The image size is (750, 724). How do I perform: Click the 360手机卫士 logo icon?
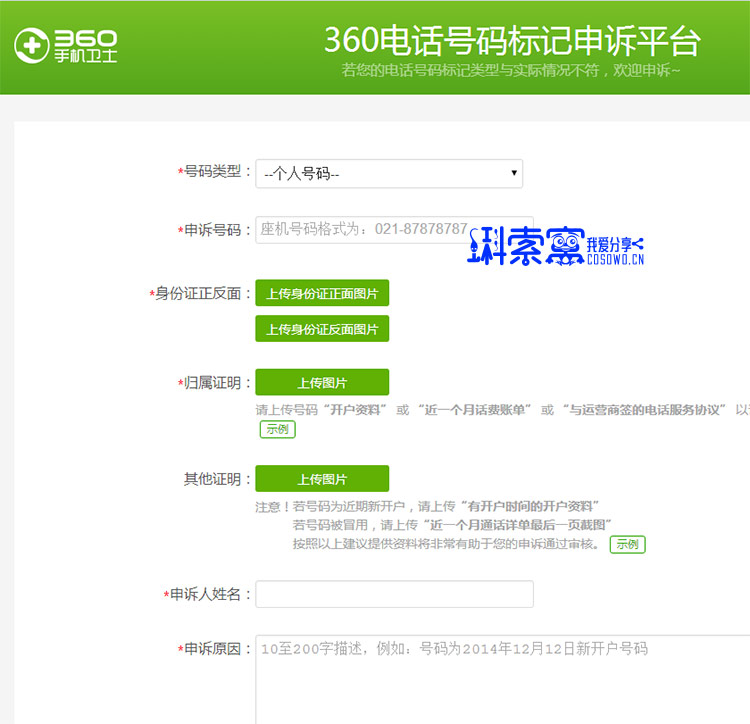click(x=66, y=45)
